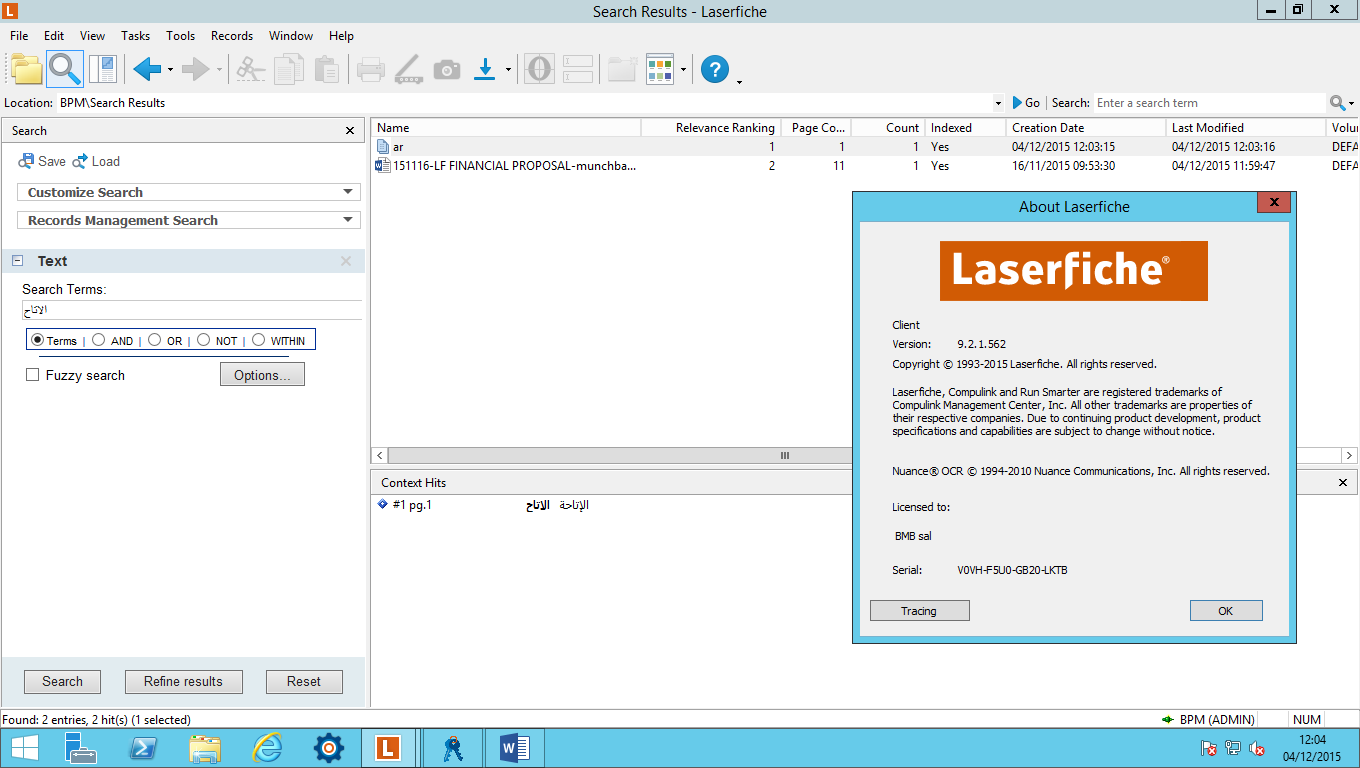Screen dimensions: 1360x768
Task: Click the metadata pane O-shaped icon
Action: (539, 69)
